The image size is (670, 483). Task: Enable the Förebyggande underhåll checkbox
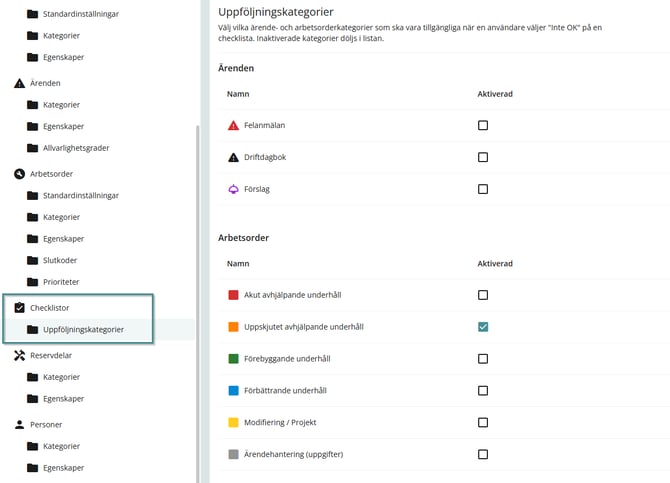tap(483, 359)
